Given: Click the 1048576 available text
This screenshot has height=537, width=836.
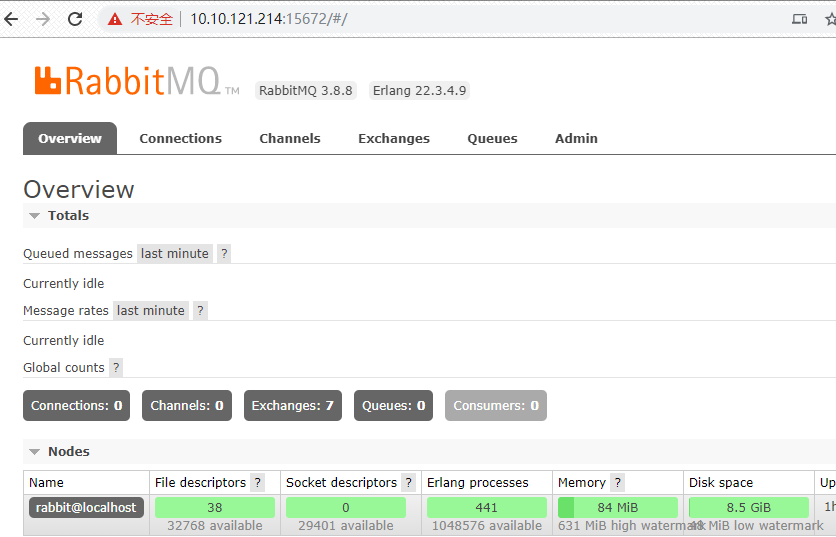Looking at the screenshot, I should pos(487,526).
